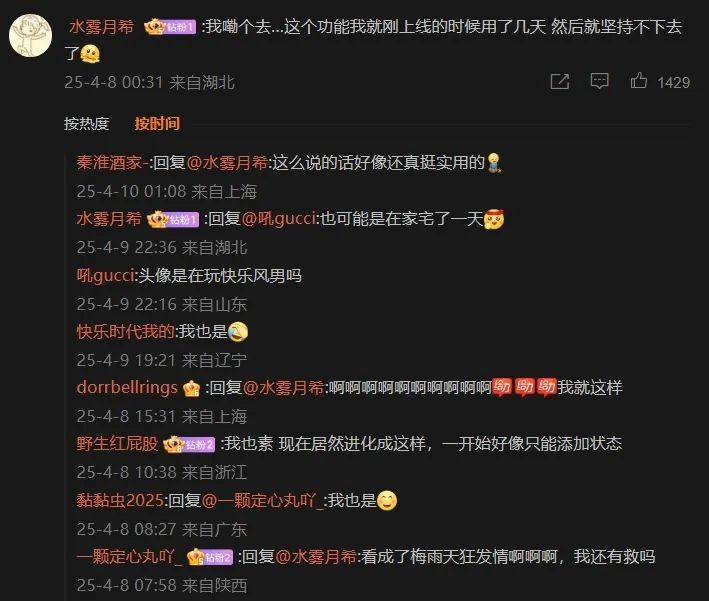Image resolution: width=709 pixels, height=601 pixels.
Task: Click the avatar of 水雾月希
Action: coord(31,35)
